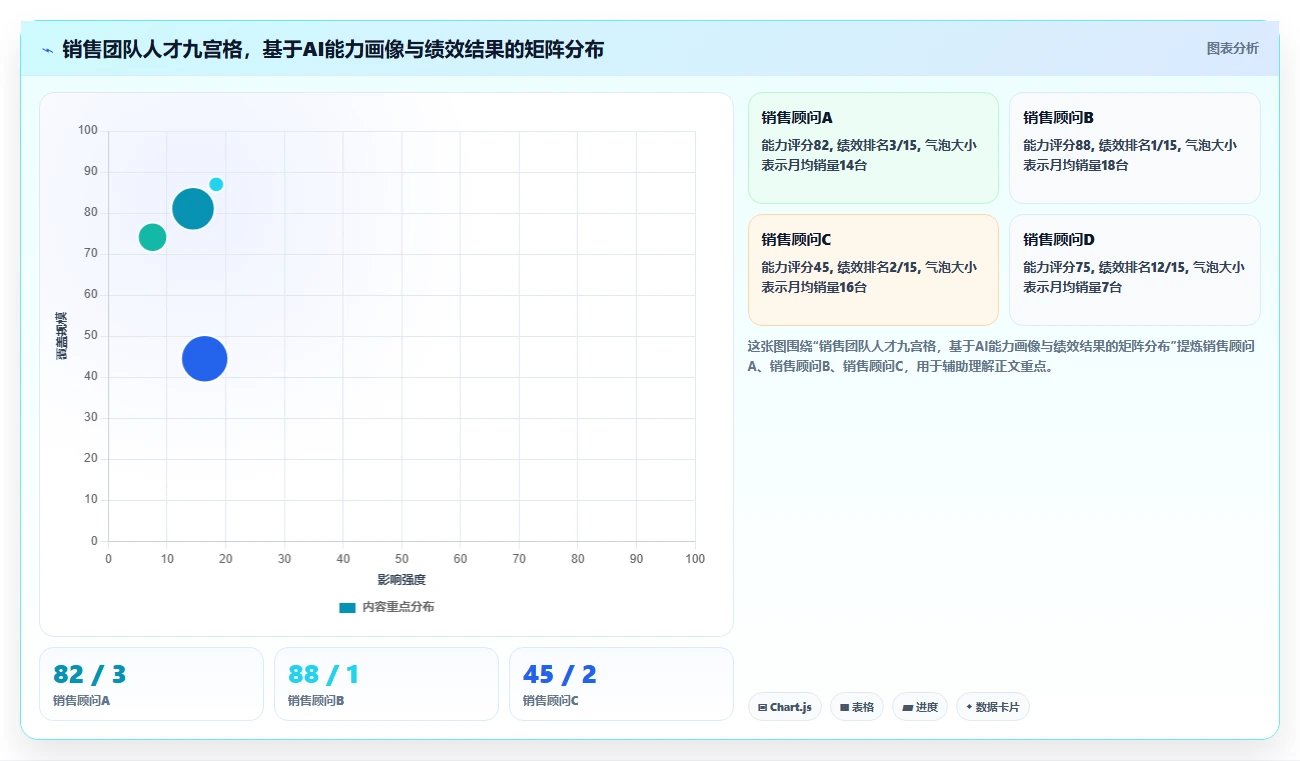The height and width of the screenshot is (761, 1300).
Task: Click the 销售顾问B label under 88 / 1
Action: [x=316, y=701]
